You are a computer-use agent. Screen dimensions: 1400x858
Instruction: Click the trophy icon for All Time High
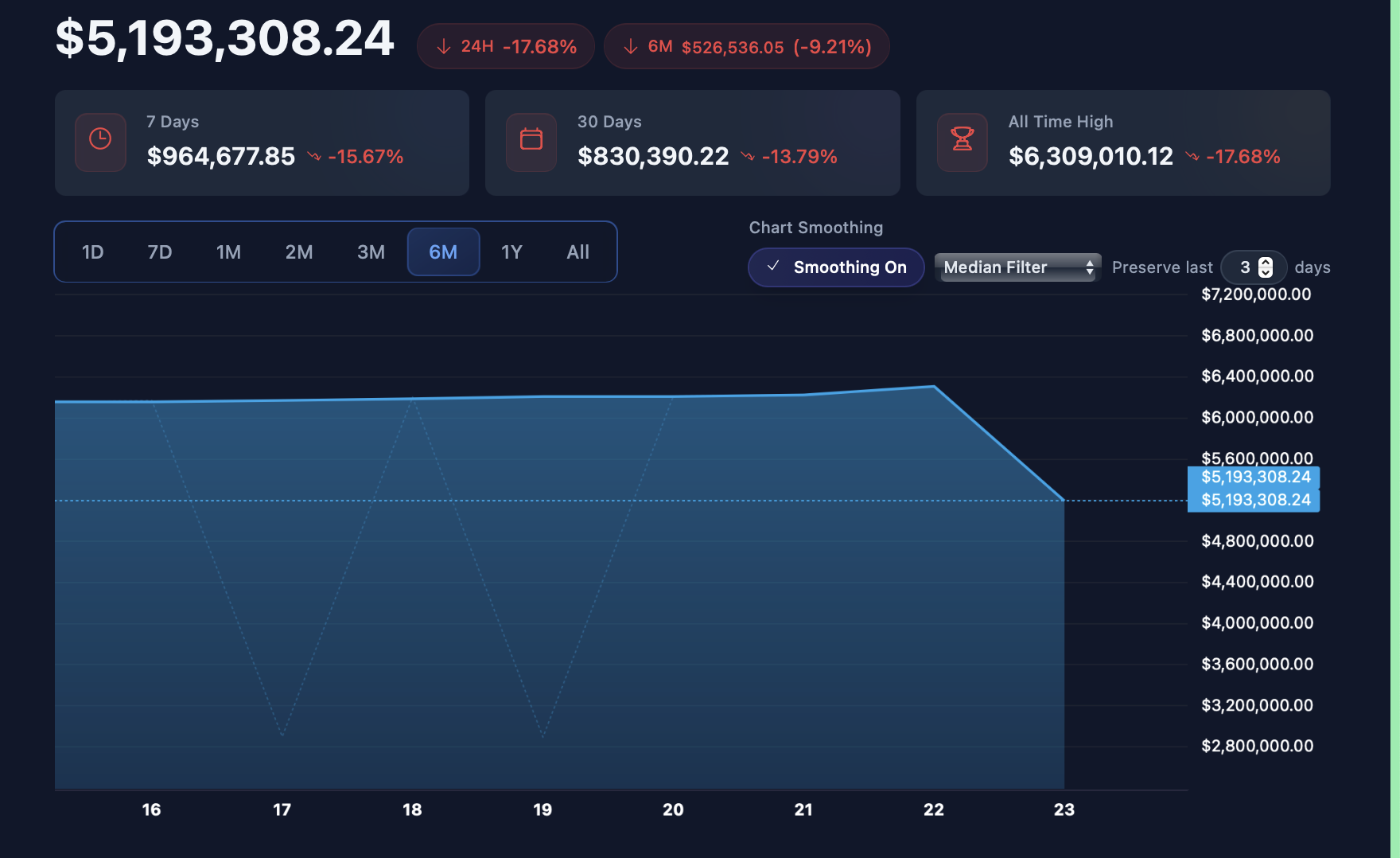962,140
